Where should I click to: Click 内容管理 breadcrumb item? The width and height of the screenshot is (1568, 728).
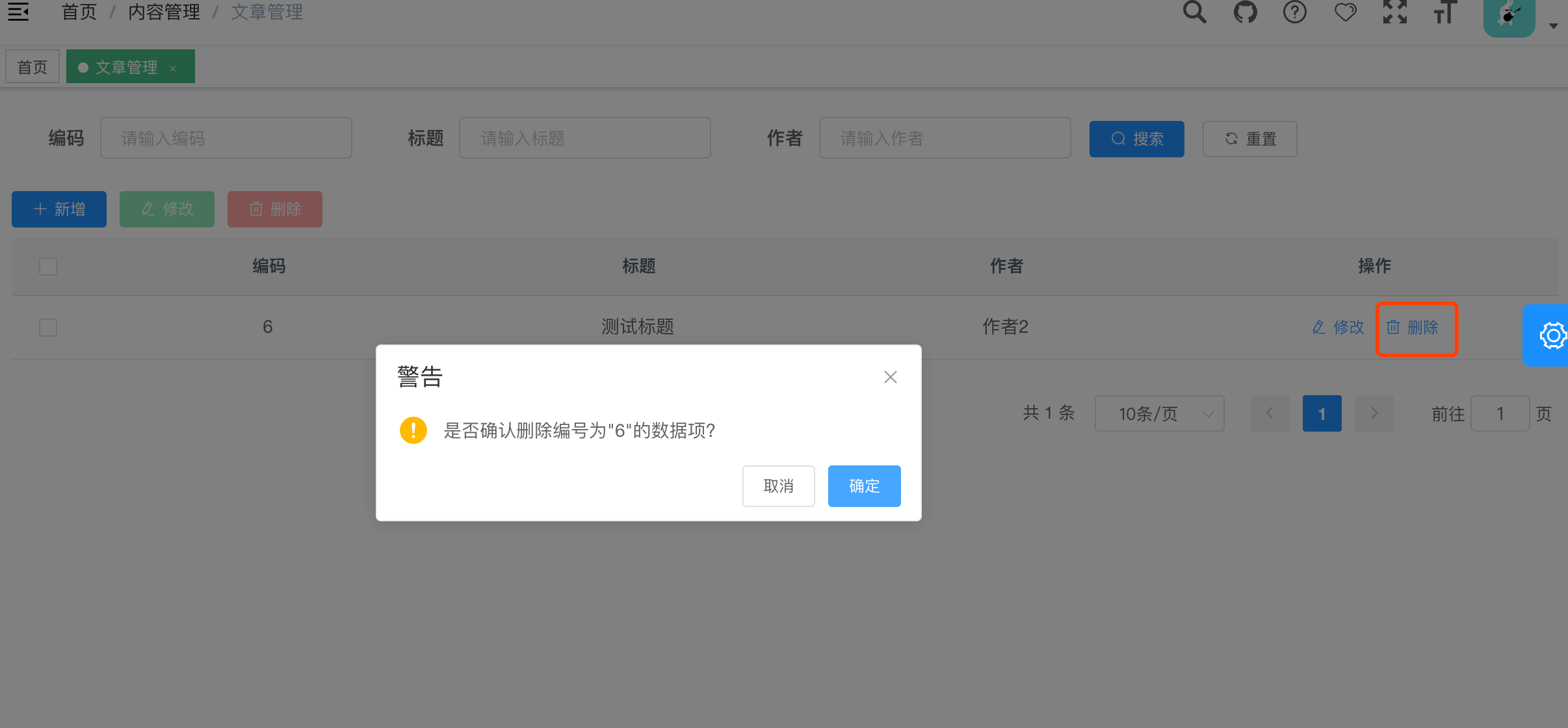[x=164, y=12]
